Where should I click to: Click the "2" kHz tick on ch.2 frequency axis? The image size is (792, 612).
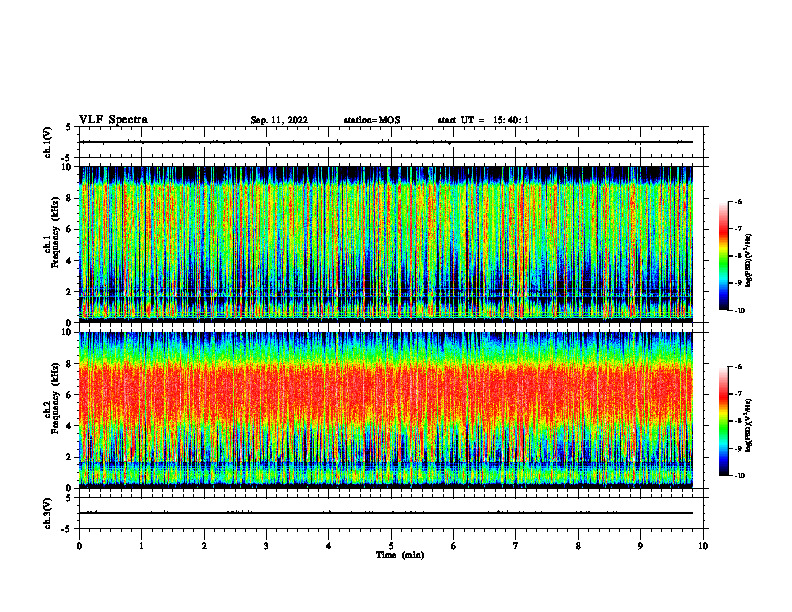(x=69, y=457)
